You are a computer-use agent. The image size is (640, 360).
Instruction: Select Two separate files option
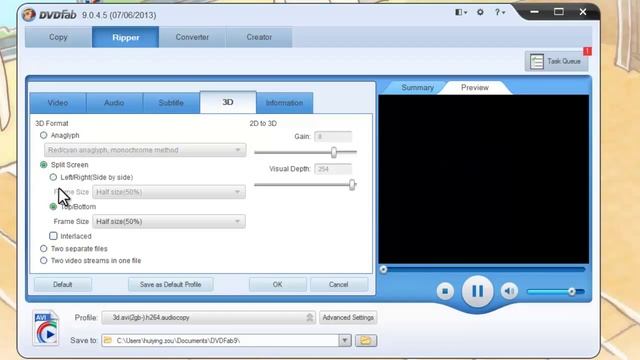44,249
